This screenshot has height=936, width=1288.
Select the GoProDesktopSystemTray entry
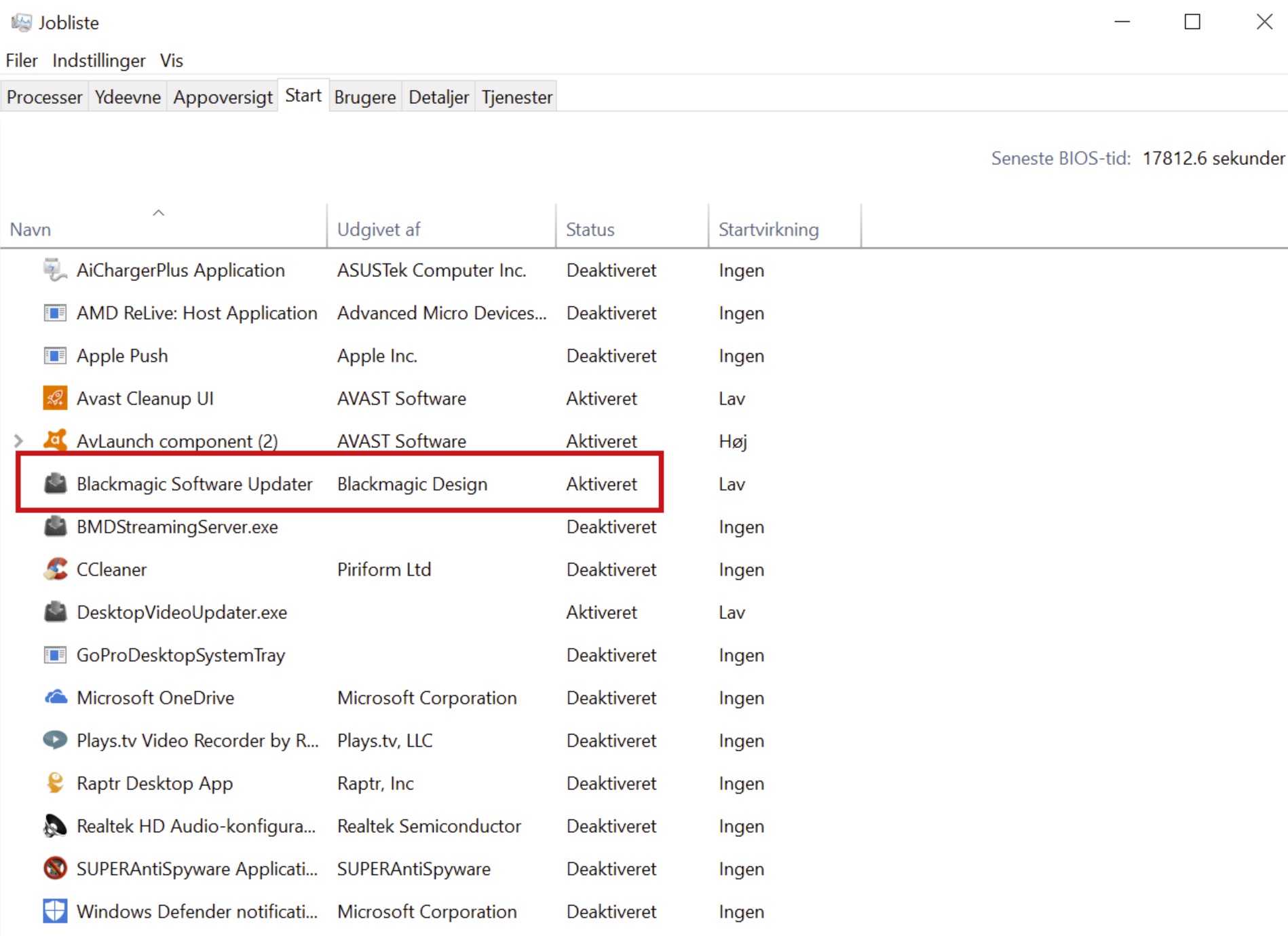tap(181, 655)
